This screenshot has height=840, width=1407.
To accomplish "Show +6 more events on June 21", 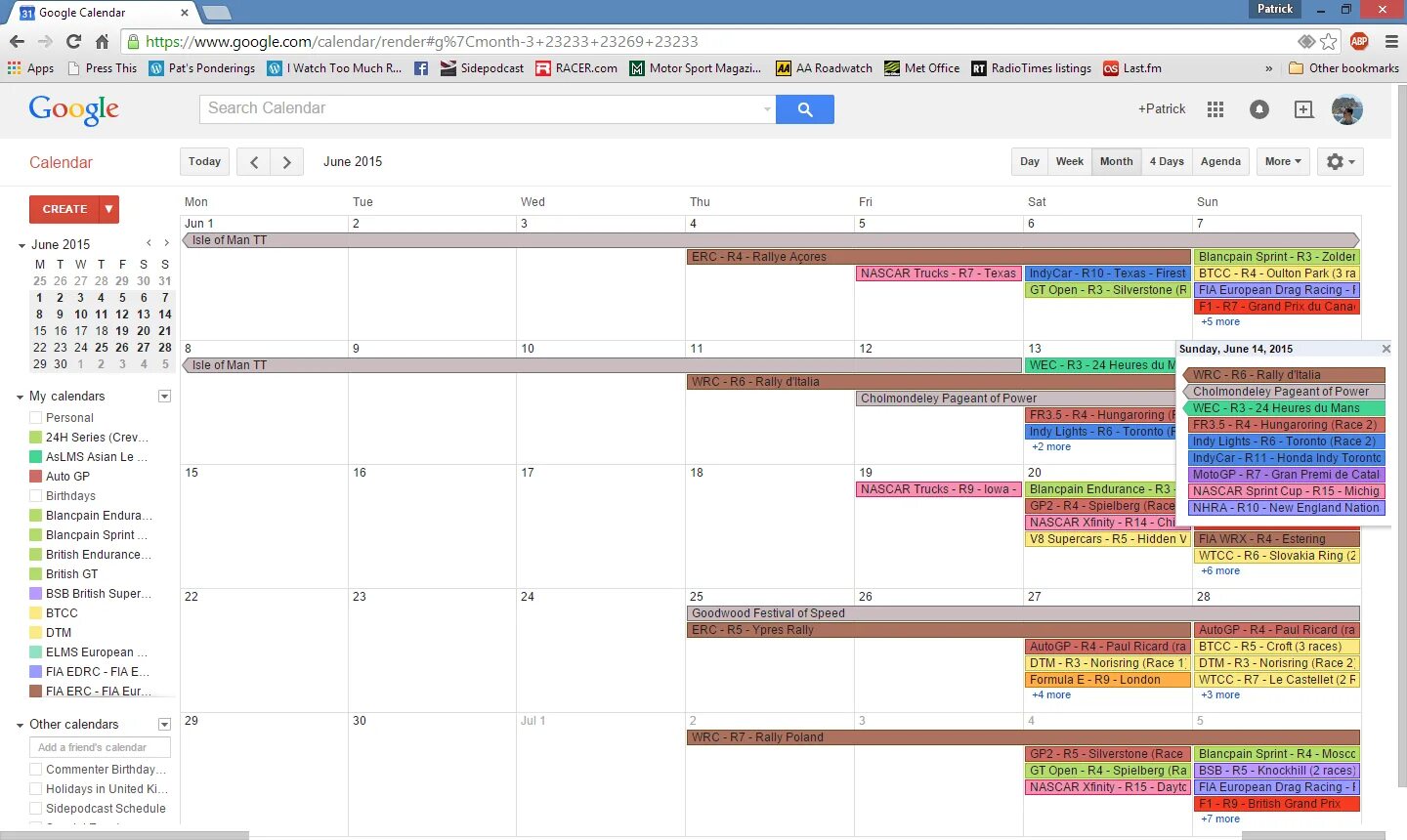I will point(1220,571).
